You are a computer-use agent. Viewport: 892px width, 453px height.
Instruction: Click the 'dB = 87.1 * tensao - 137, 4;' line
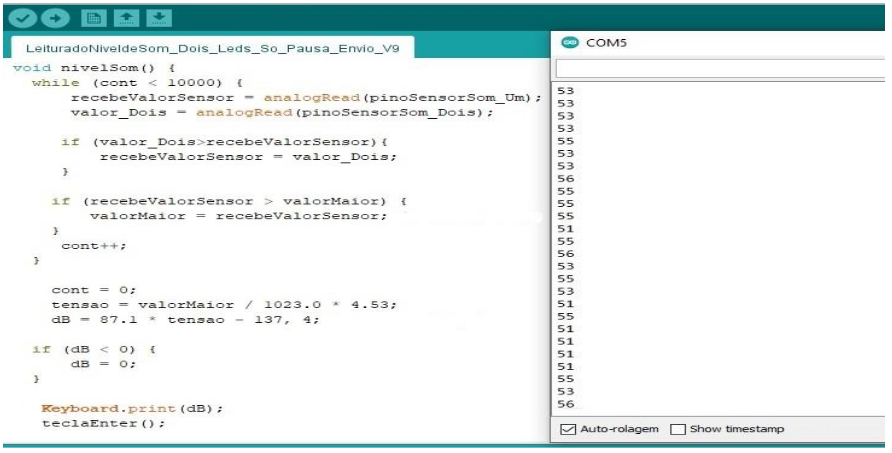185,319
